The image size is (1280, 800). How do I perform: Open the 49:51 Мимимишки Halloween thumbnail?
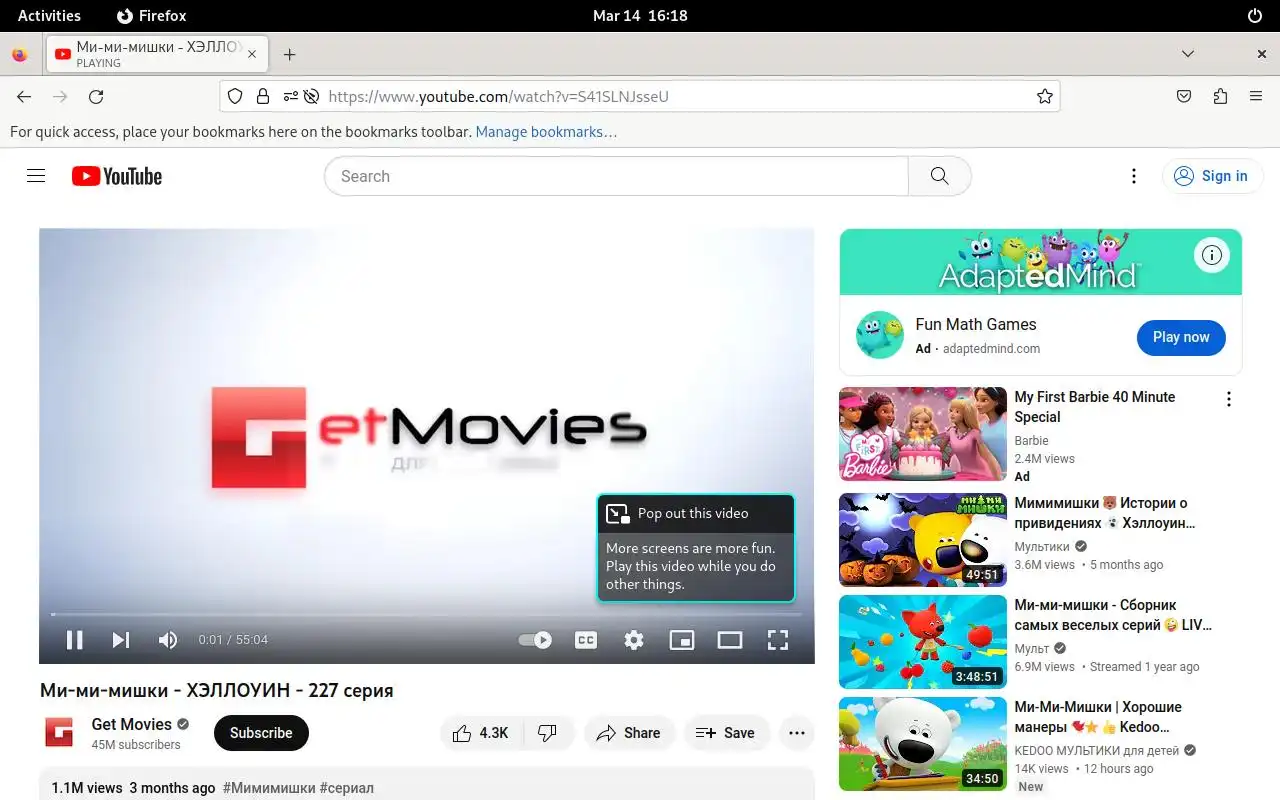[x=923, y=540]
